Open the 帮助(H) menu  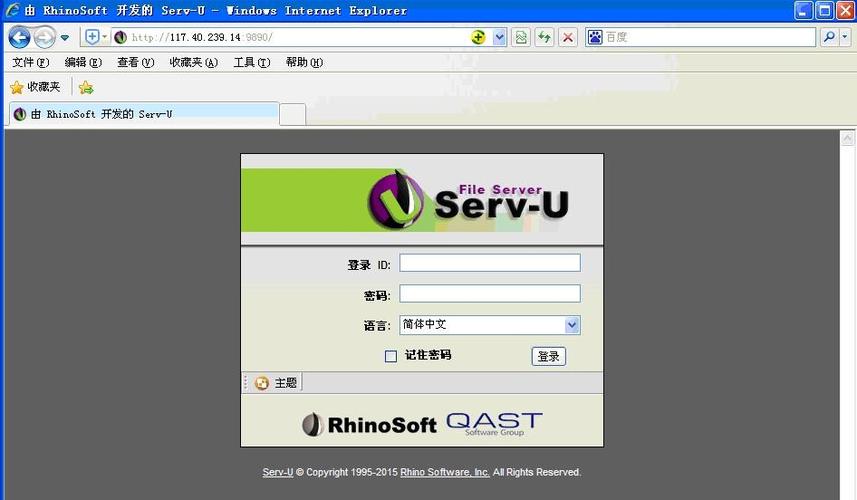click(304, 62)
